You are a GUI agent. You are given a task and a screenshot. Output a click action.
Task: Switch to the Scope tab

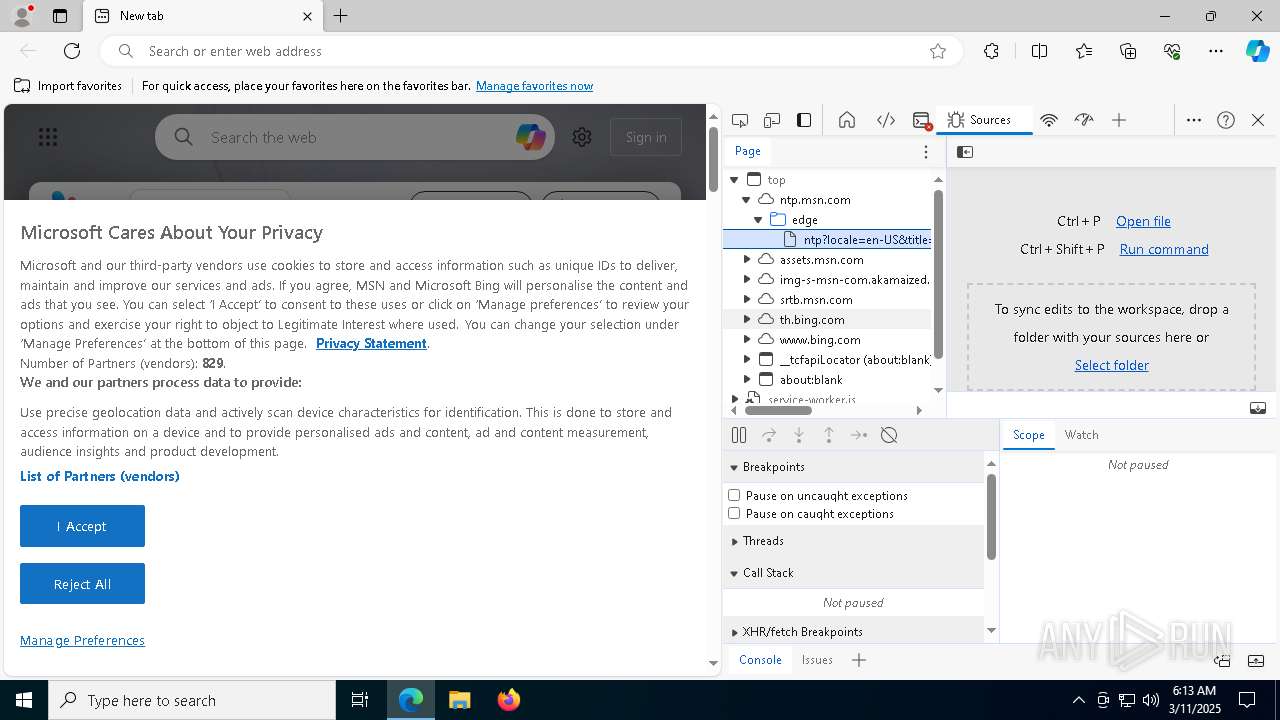pyautogui.click(x=1028, y=435)
